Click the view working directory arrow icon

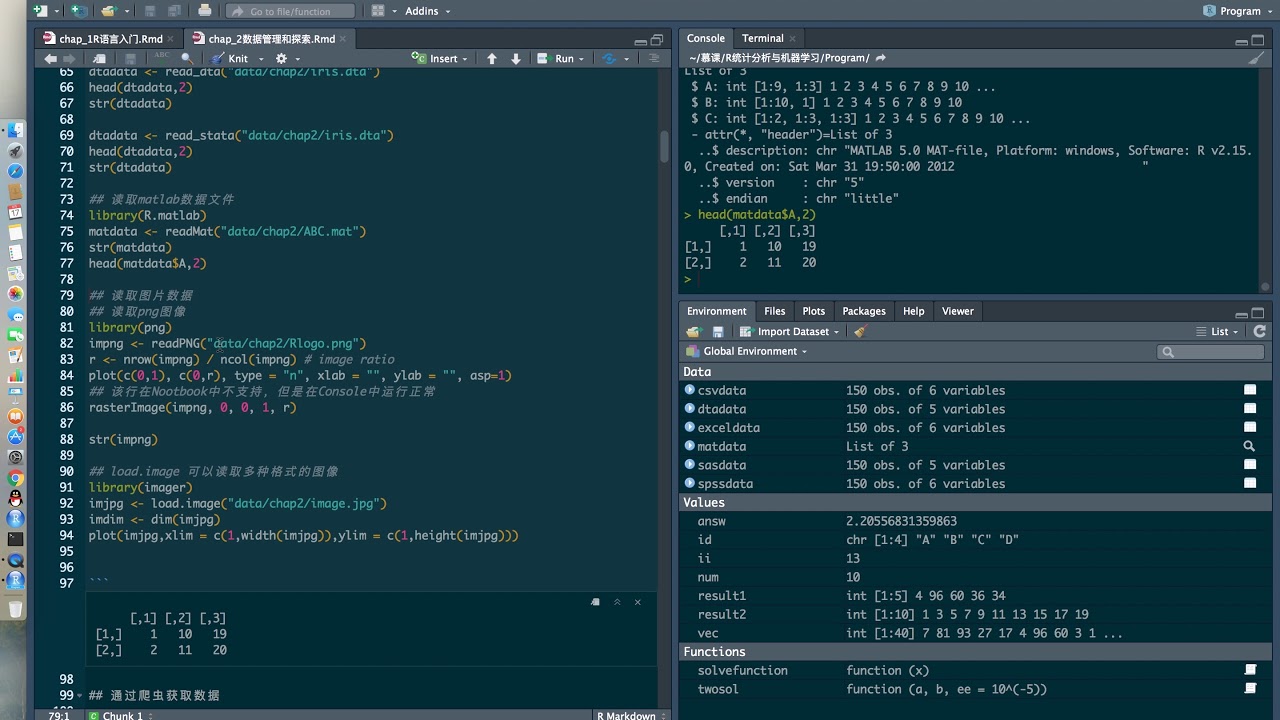(x=881, y=58)
